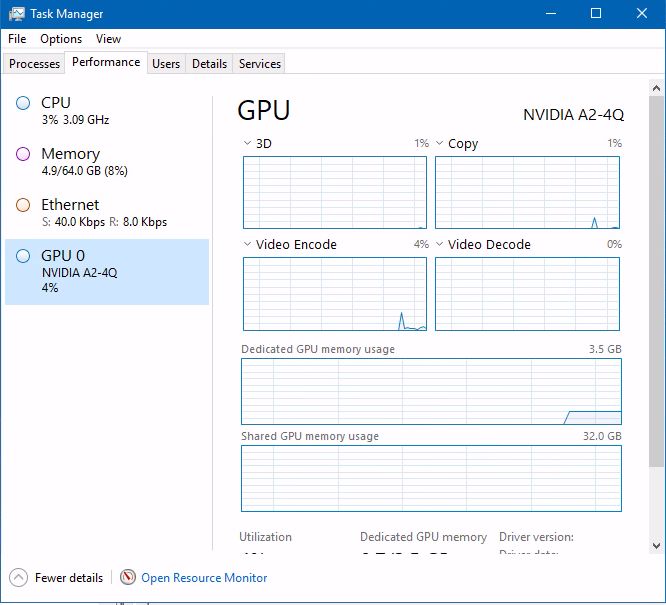Click the Shared GPU memory usage graph
The height and width of the screenshot is (605, 666).
tap(431, 478)
